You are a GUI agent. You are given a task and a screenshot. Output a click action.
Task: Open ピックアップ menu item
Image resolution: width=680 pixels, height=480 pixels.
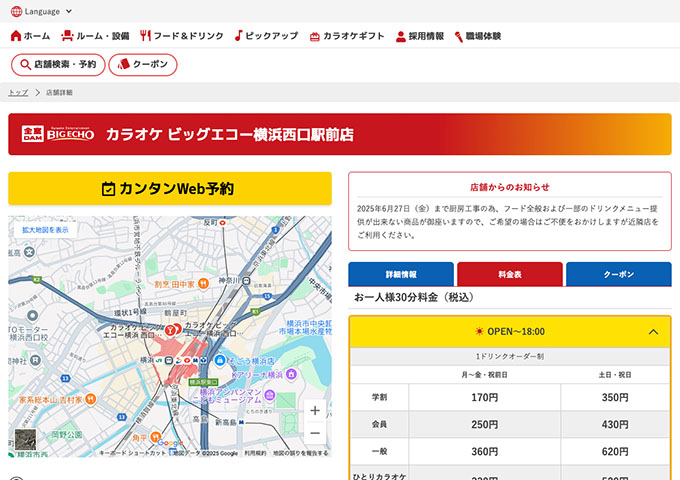266,36
